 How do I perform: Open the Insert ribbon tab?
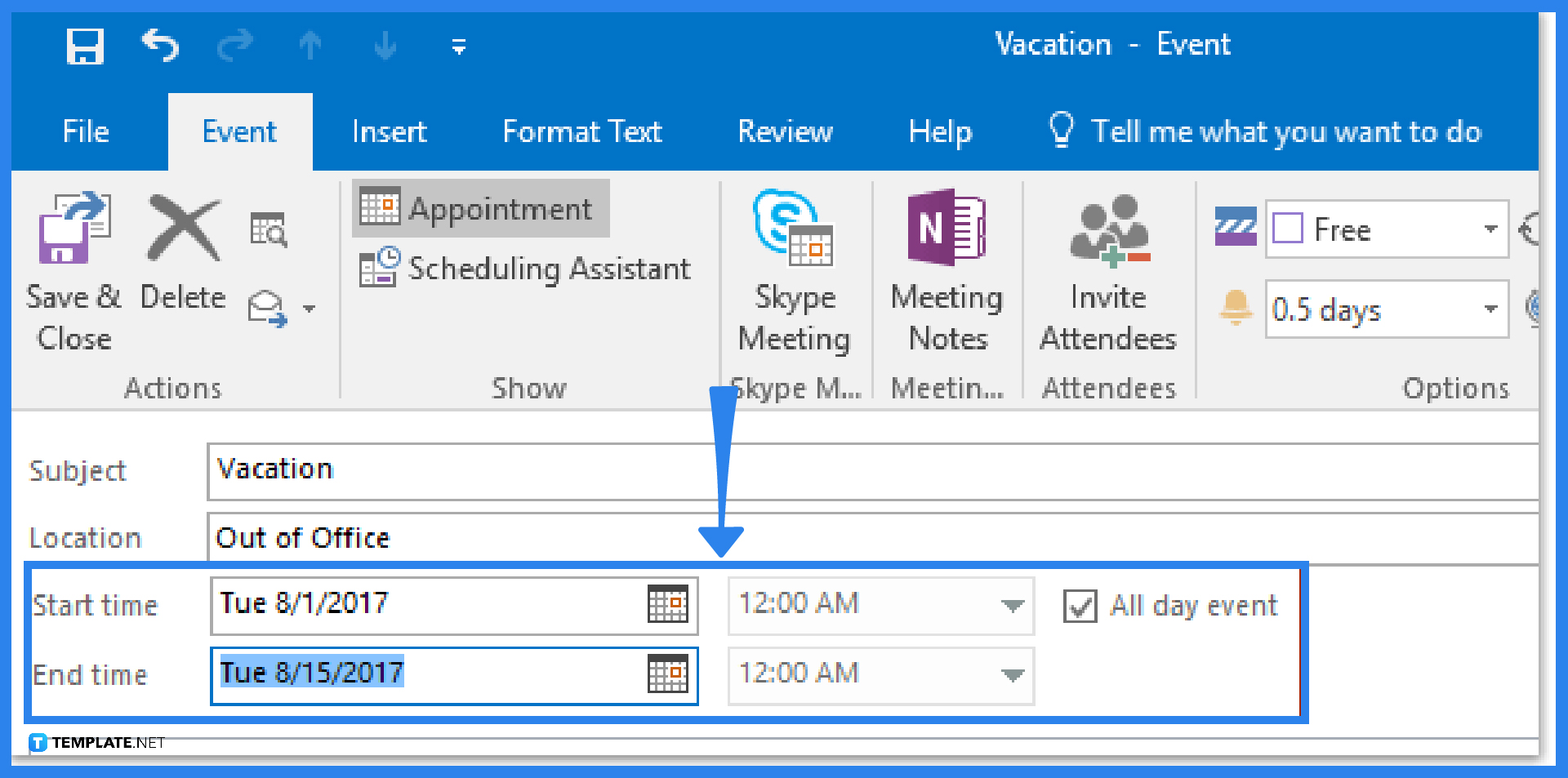click(389, 131)
